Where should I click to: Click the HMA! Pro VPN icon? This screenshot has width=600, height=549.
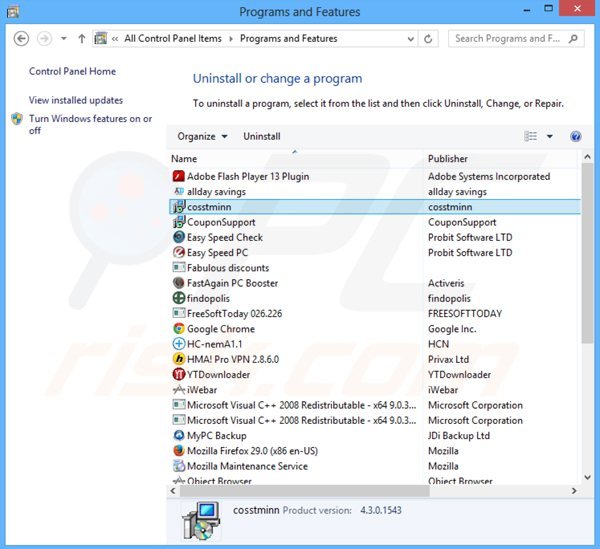click(178, 360)
